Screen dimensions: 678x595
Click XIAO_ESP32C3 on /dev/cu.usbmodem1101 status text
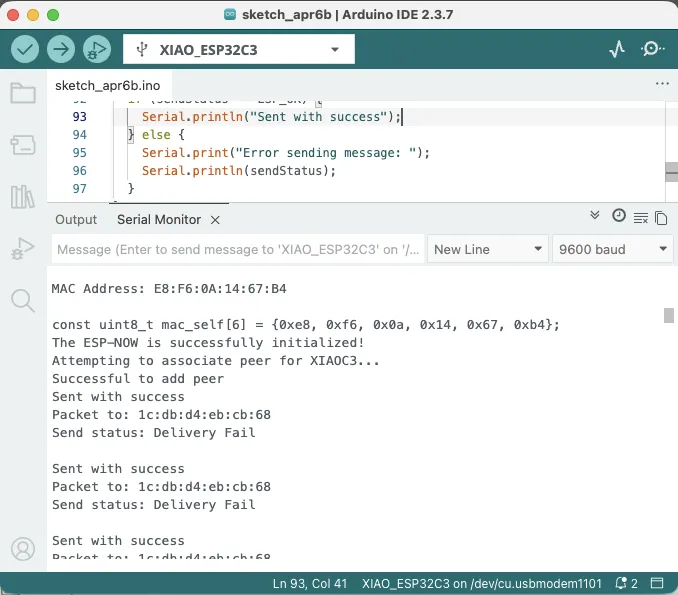coord(482,584)
